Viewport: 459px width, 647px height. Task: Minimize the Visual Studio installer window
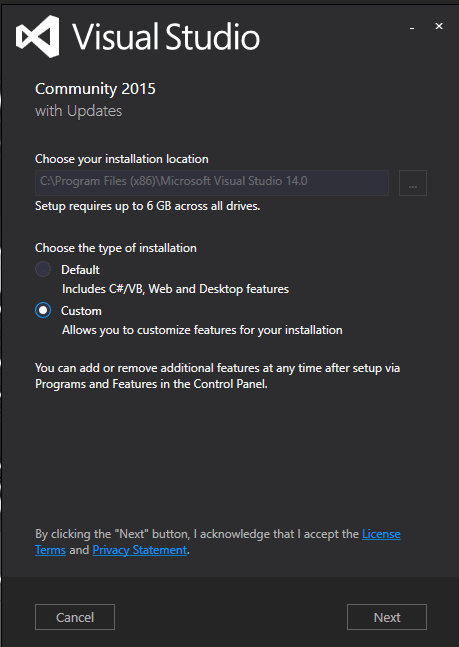coord(412,28)
